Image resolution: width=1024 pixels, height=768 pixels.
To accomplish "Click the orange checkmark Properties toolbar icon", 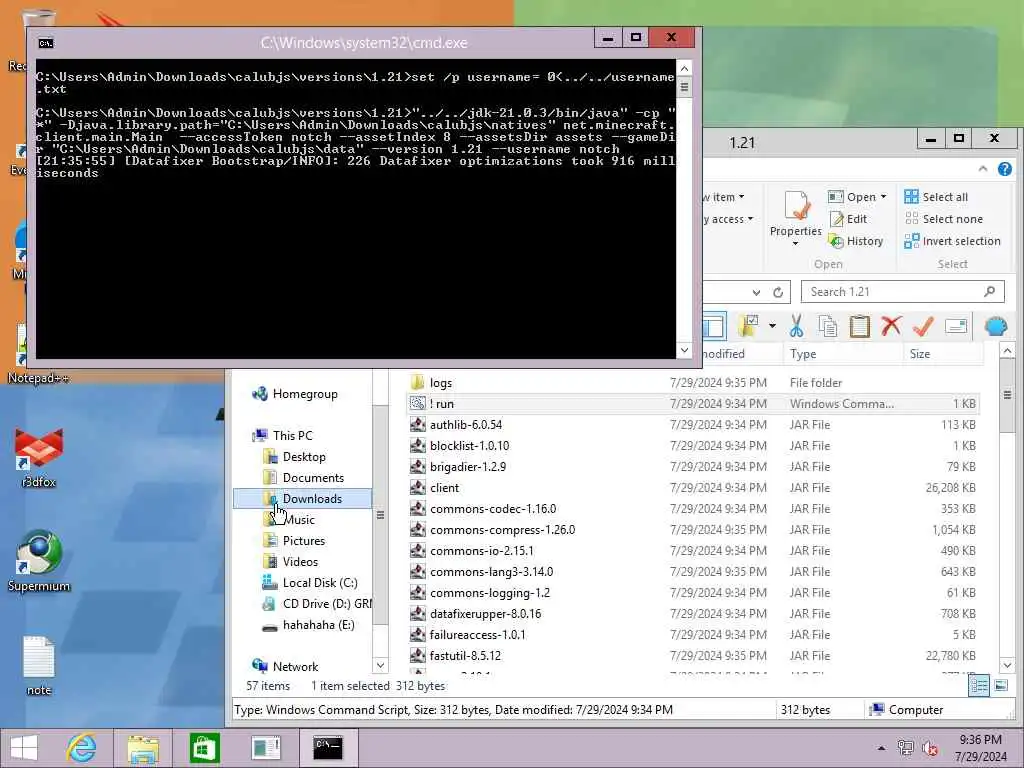I will pos(923,325).
